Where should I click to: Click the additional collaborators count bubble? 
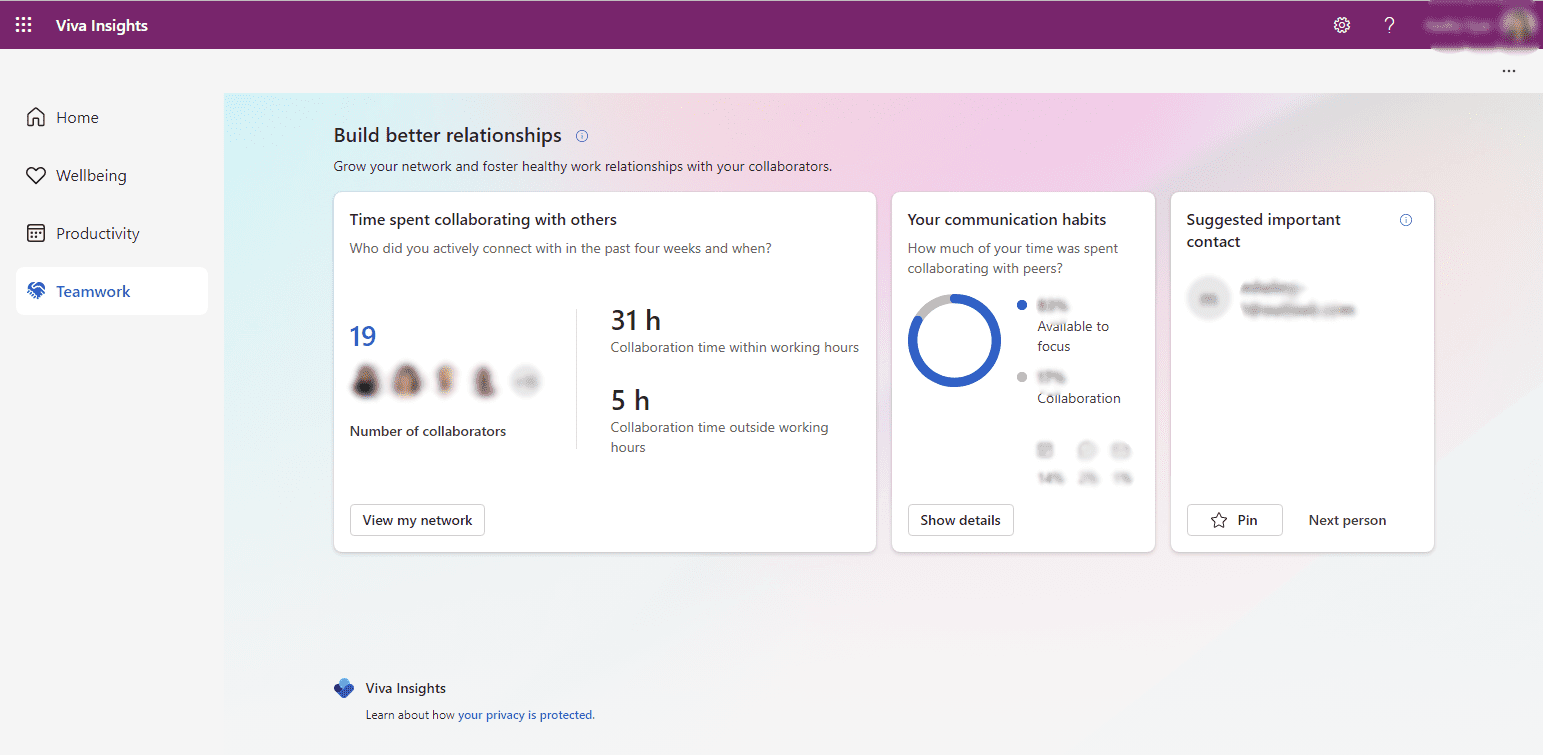(x=525, y=380)
